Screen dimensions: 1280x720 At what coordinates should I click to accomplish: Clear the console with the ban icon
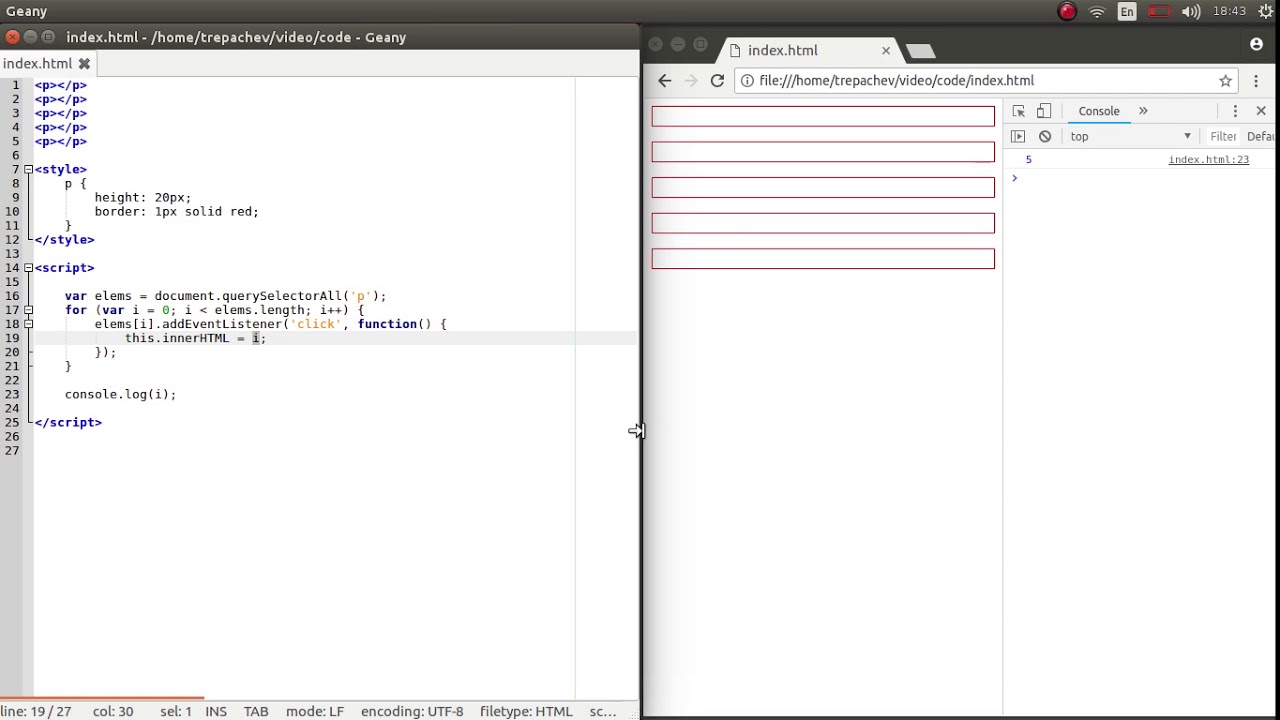coord(1045,136)
